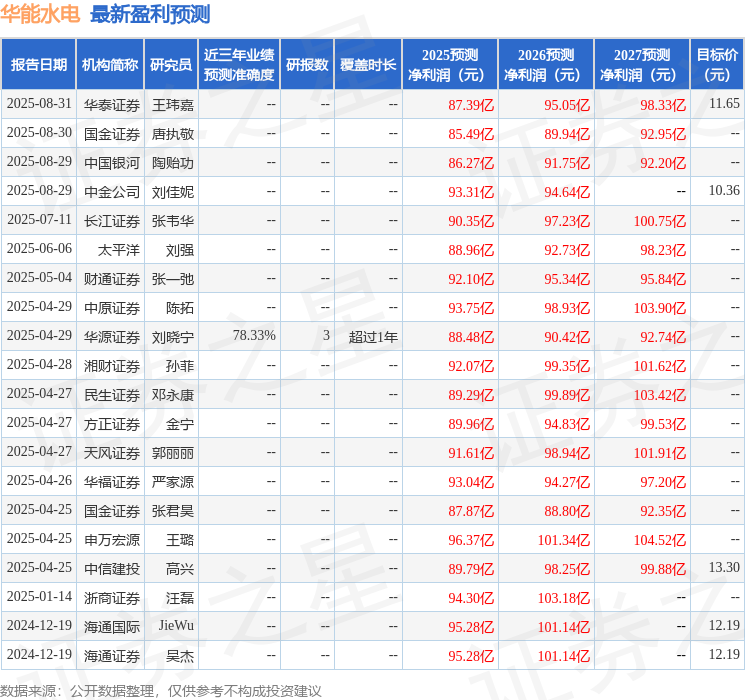Screen dimensions: 745x700
Task: Click the 目标价 column header
Action: (x=717, y=64)
